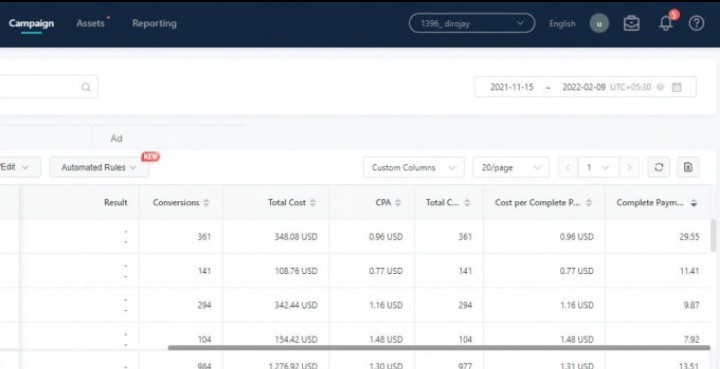Image resolution: width=720 pixels, height=369 pixels.
Task: Open the page number 1 dropdown
Action: click(598, 168)
